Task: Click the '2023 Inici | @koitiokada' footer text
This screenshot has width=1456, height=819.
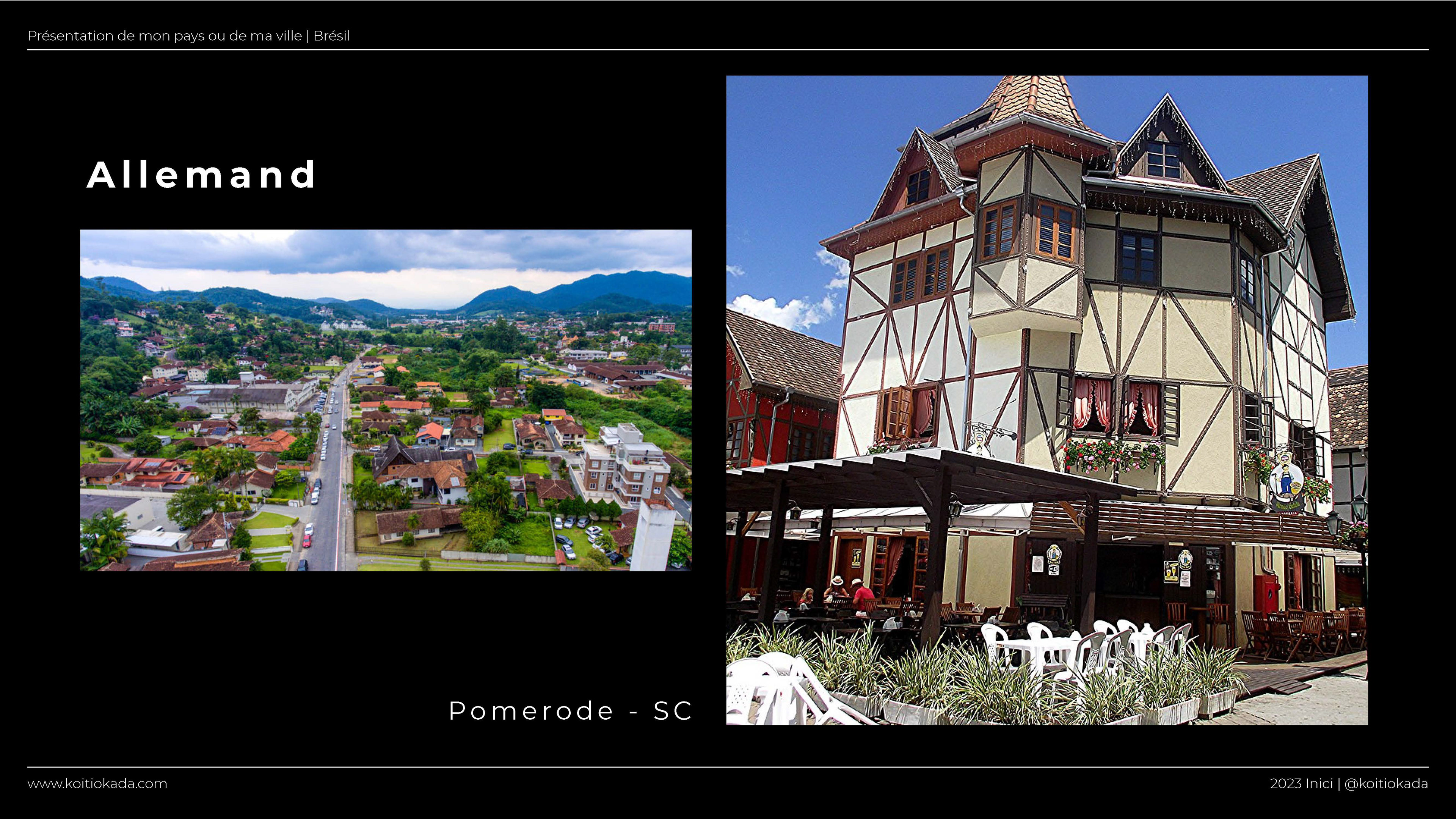Action: pyautogui.click(x=1349, y=783)
